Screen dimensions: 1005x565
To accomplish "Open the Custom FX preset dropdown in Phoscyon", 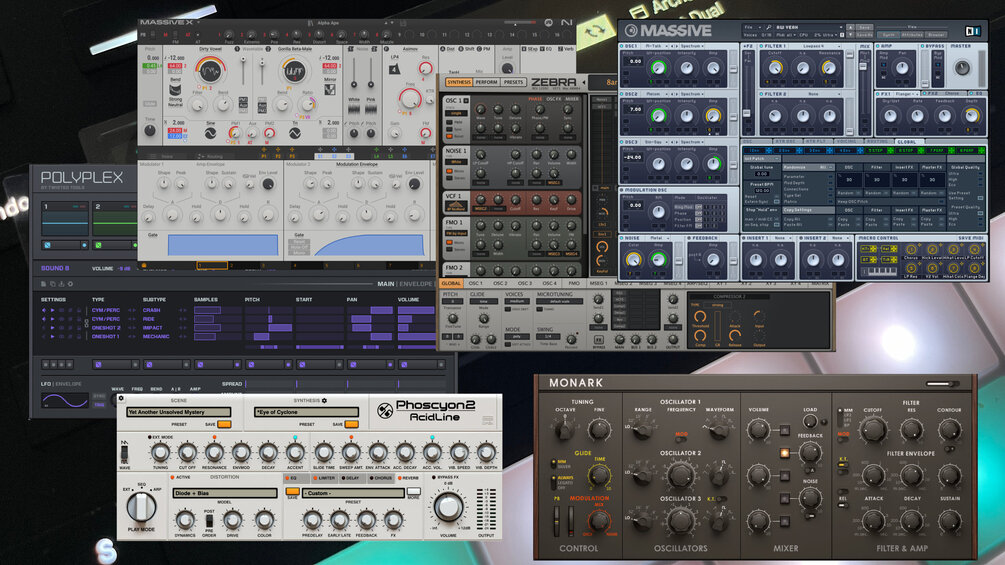I will (353, 493).
